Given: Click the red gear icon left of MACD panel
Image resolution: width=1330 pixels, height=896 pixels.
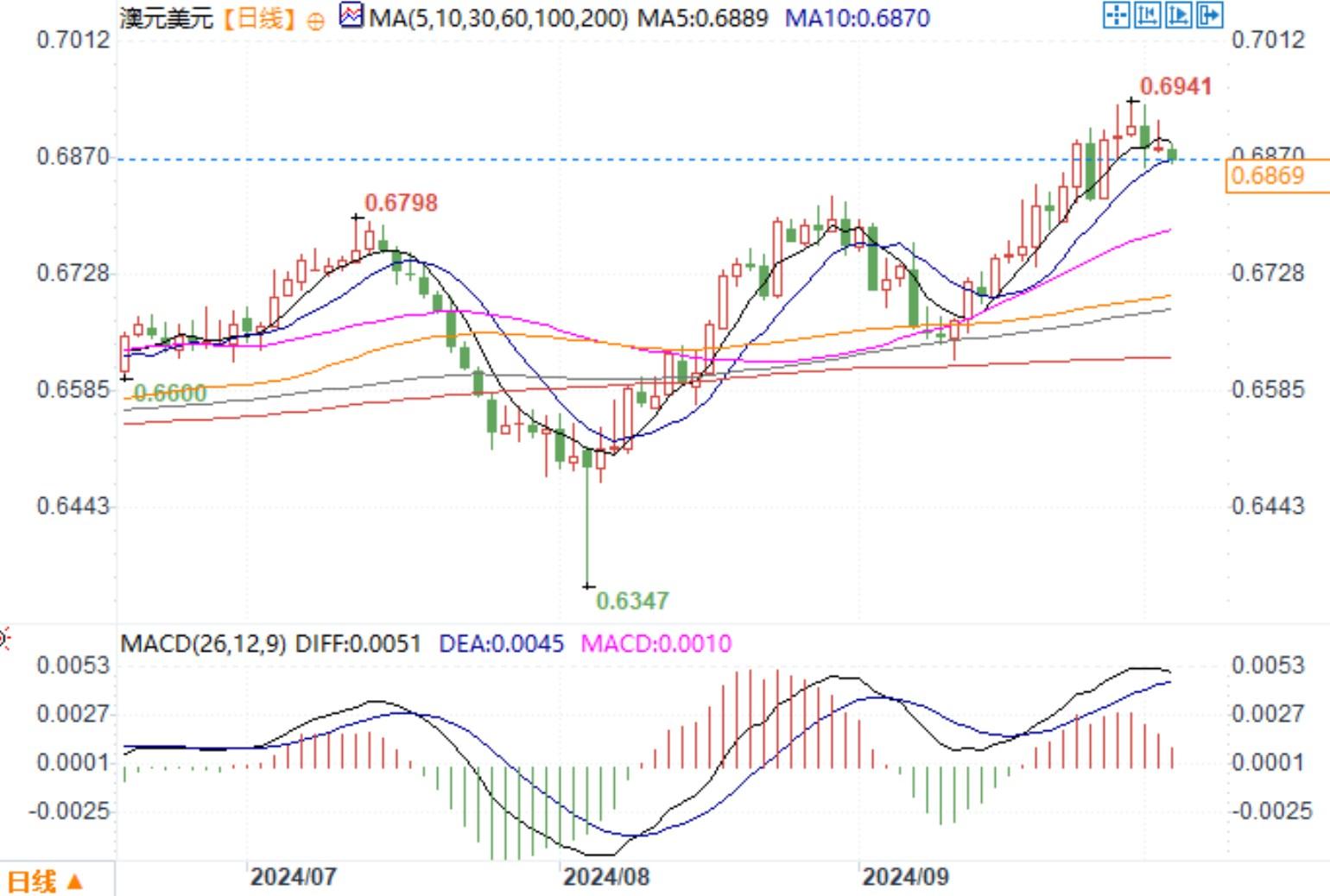Looking at the screenshot, I should [3, 640].
